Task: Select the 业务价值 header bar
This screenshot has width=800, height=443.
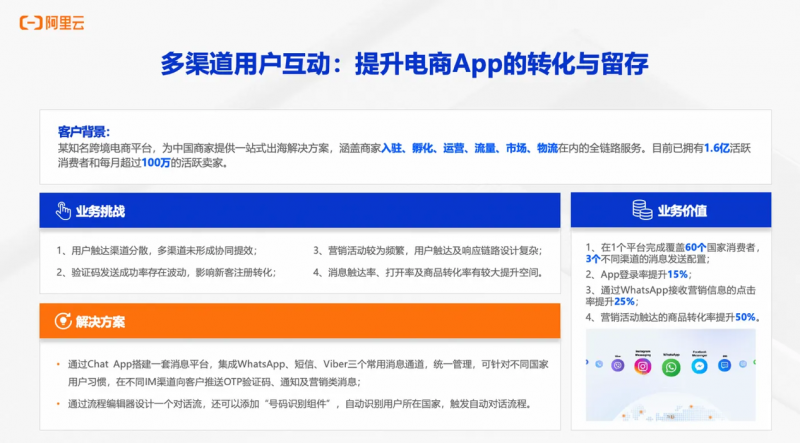Action: pyautogui.click(x=670, y=210)
